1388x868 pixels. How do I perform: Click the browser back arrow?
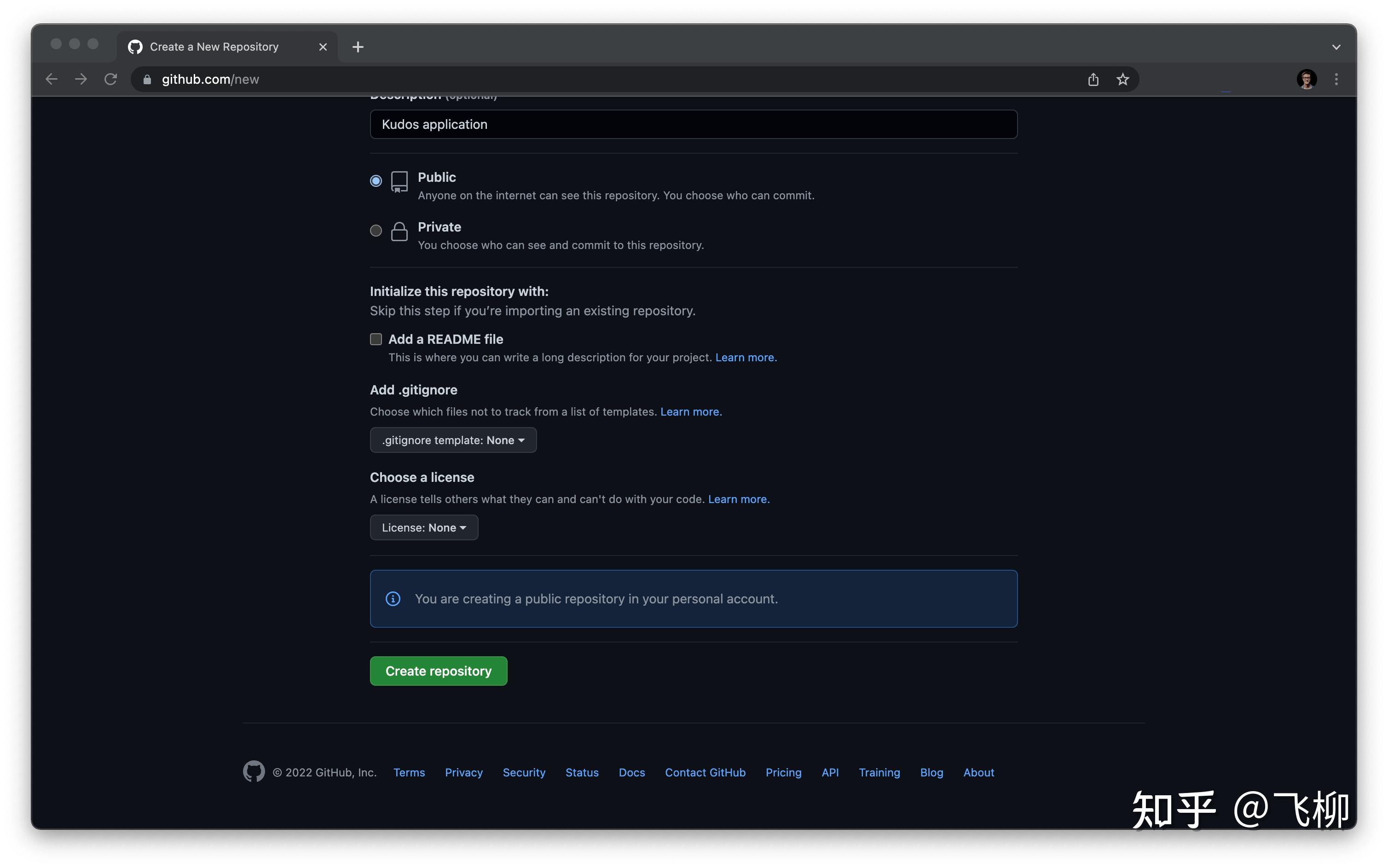[52, 79]
